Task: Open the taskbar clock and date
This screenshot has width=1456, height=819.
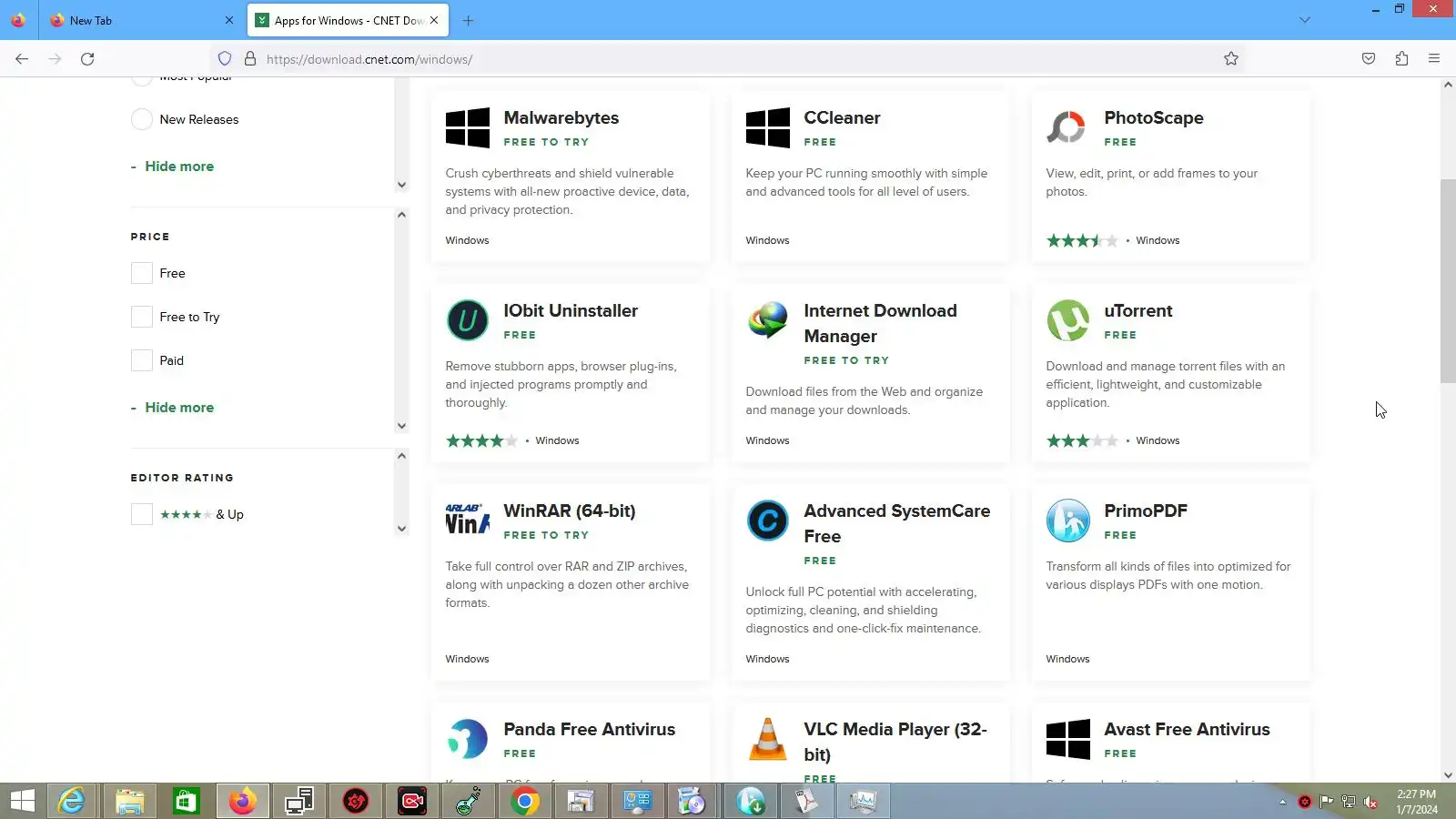Action: pos(1417,802)
